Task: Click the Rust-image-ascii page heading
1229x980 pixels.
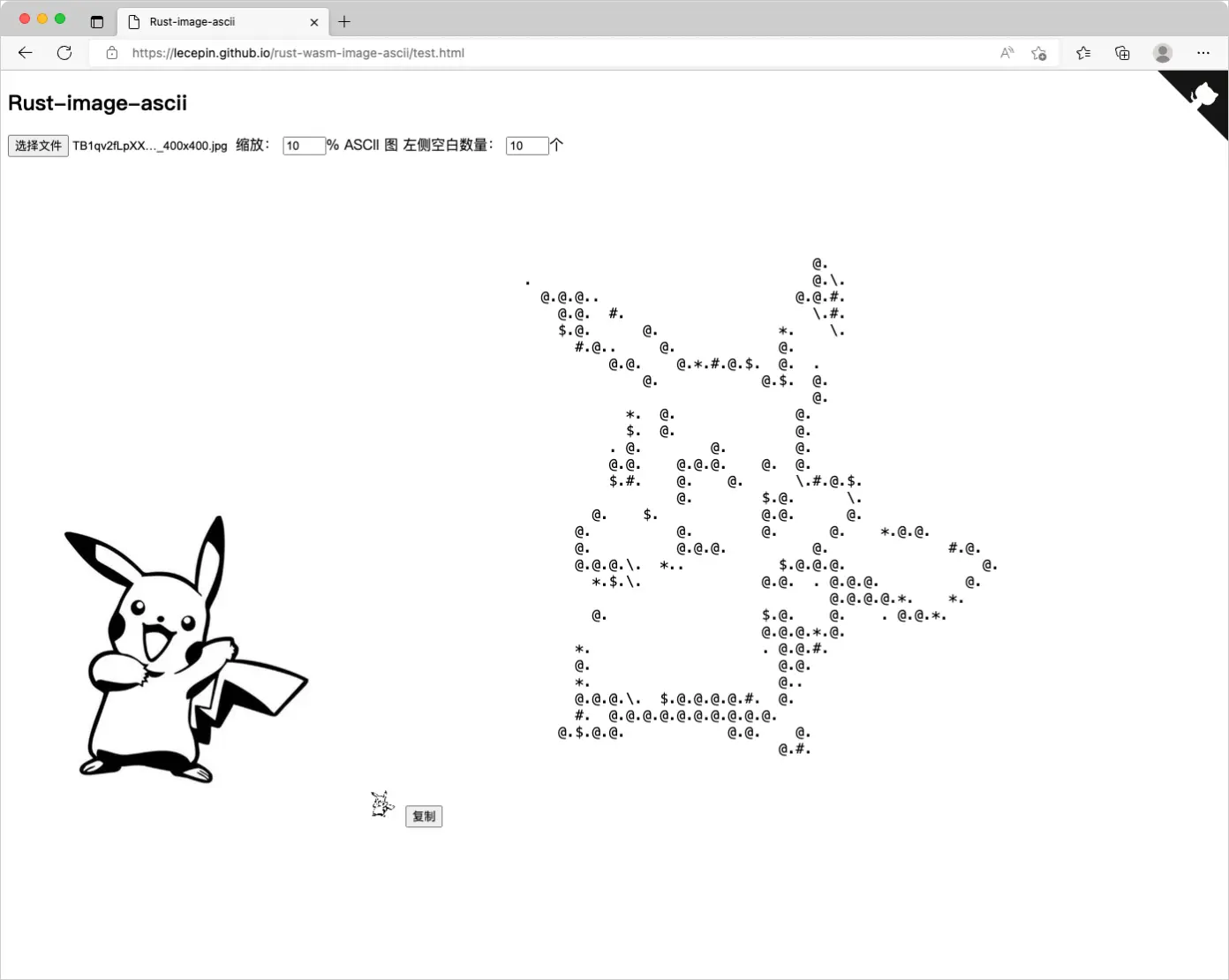Action: (97, 103)
